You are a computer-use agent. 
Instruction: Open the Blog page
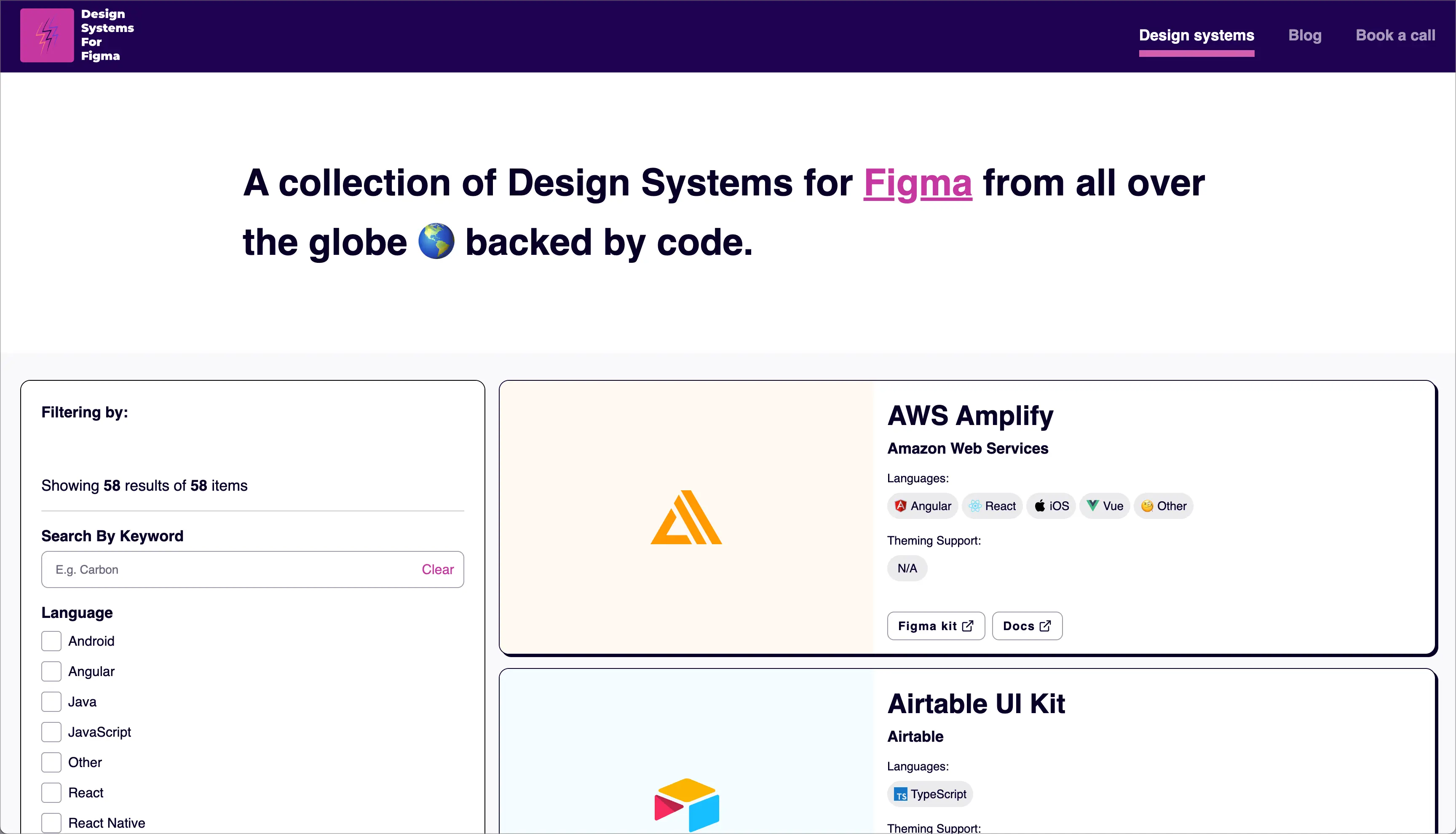[x=1305, y=35]
